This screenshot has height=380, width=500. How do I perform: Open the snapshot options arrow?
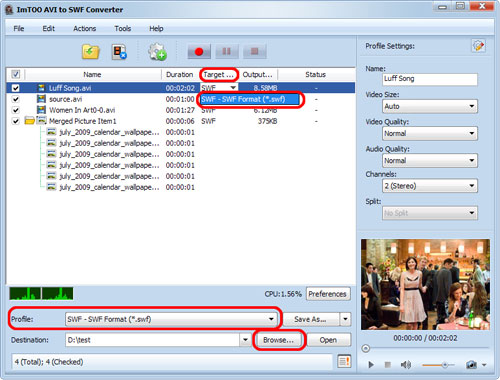click(x=484, y=365)
